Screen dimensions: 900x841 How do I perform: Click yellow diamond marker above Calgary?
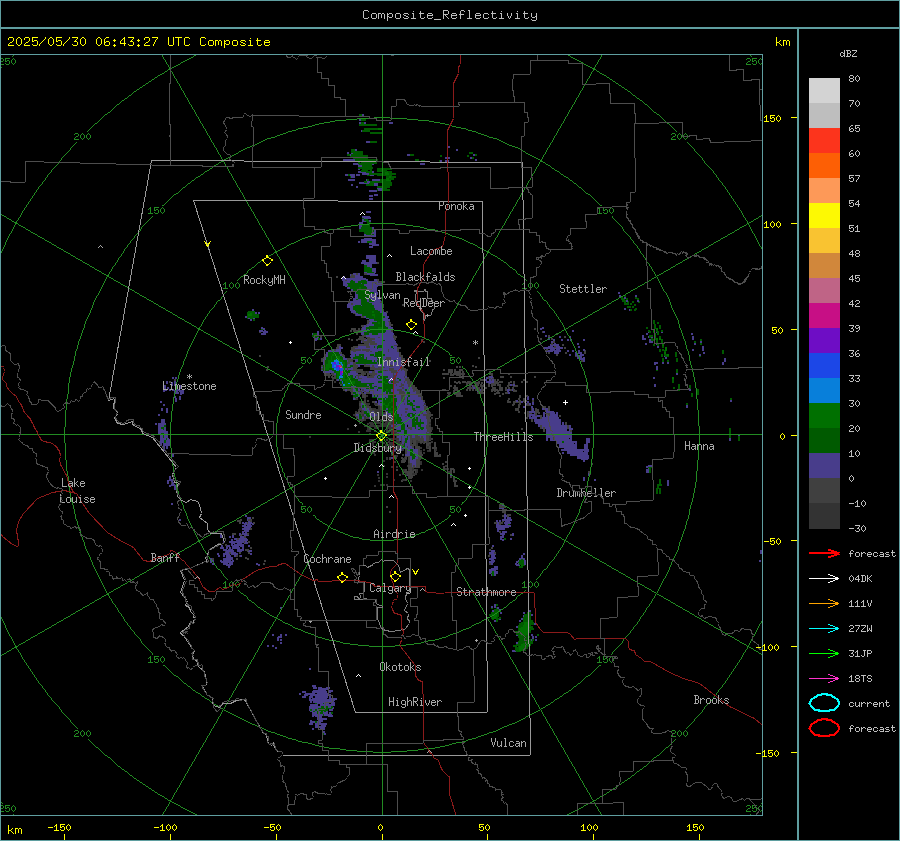pyautogui.click(x=395, y=576)
